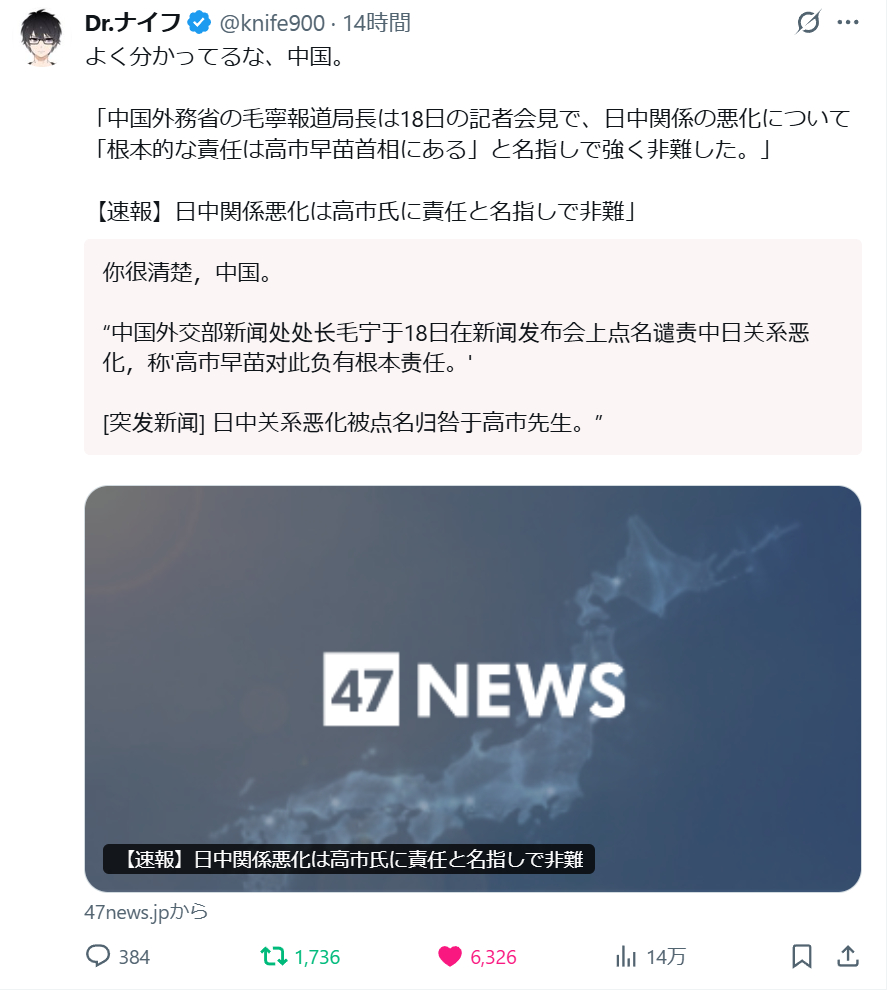Image resolution: width=888 pixels, height=990 pixels.
Task: Open the three-dot more options menu
Action: click(848, 22)
